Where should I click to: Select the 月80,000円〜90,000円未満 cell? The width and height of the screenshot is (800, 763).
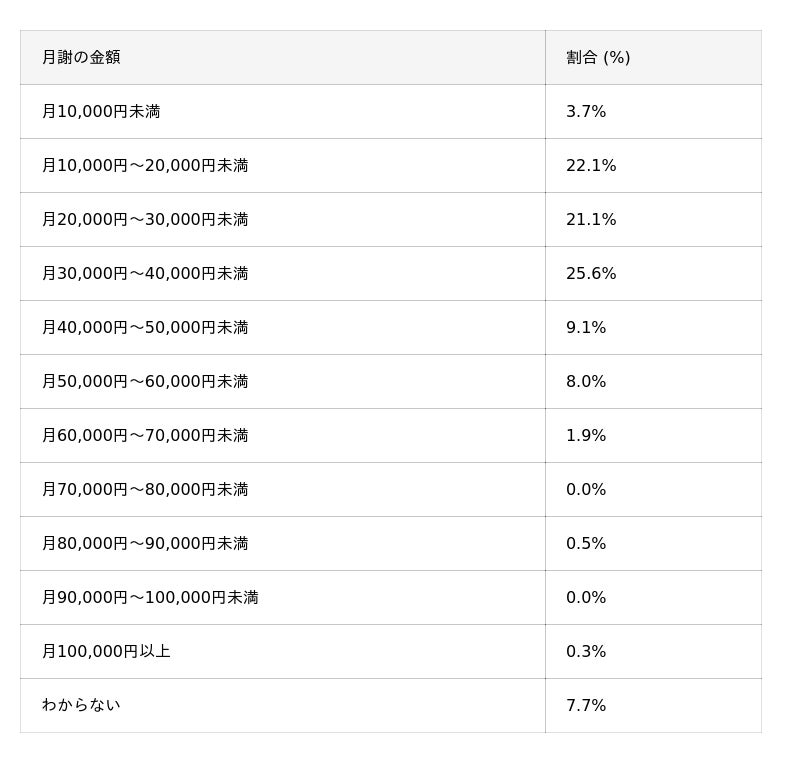coord(145,543)
